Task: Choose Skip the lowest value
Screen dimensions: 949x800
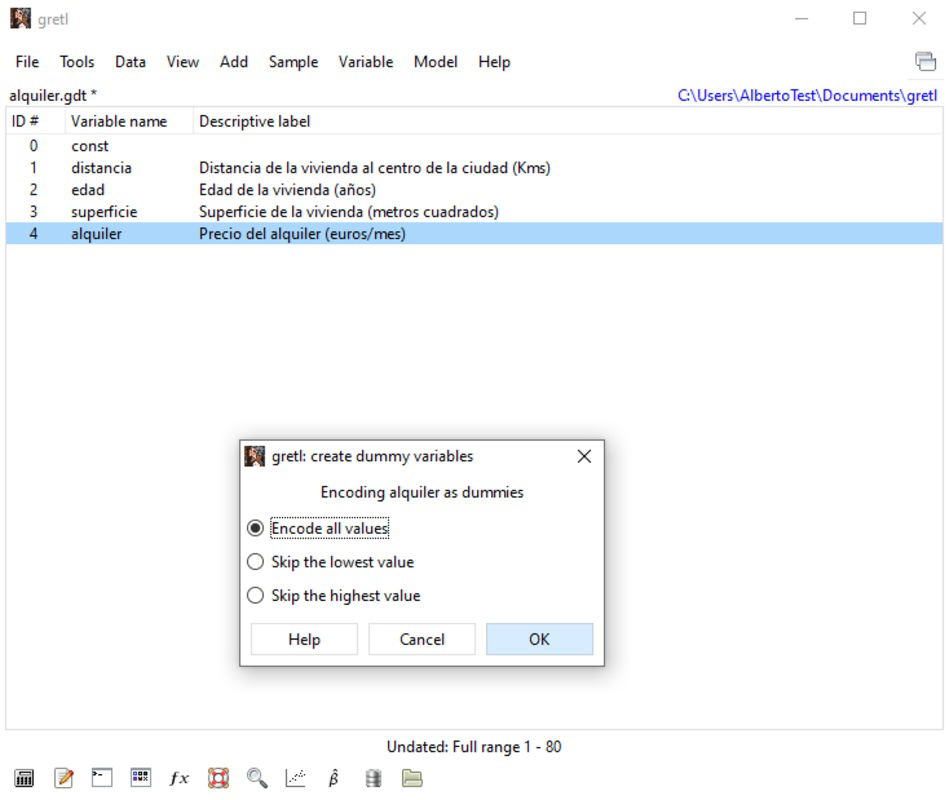Action: pos(330,562)
